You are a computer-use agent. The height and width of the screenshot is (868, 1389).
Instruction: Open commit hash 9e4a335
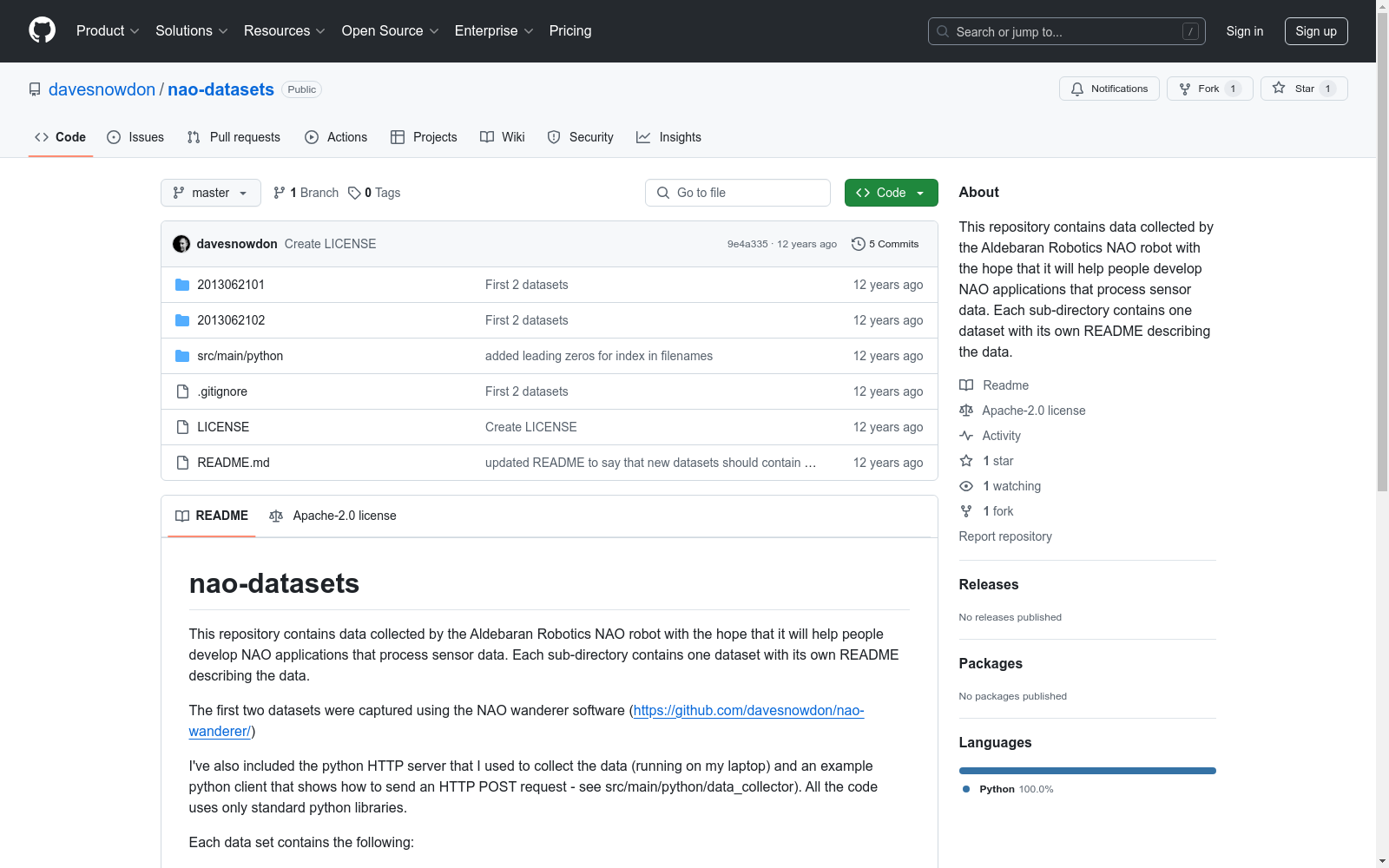click(x=747, y=244)
